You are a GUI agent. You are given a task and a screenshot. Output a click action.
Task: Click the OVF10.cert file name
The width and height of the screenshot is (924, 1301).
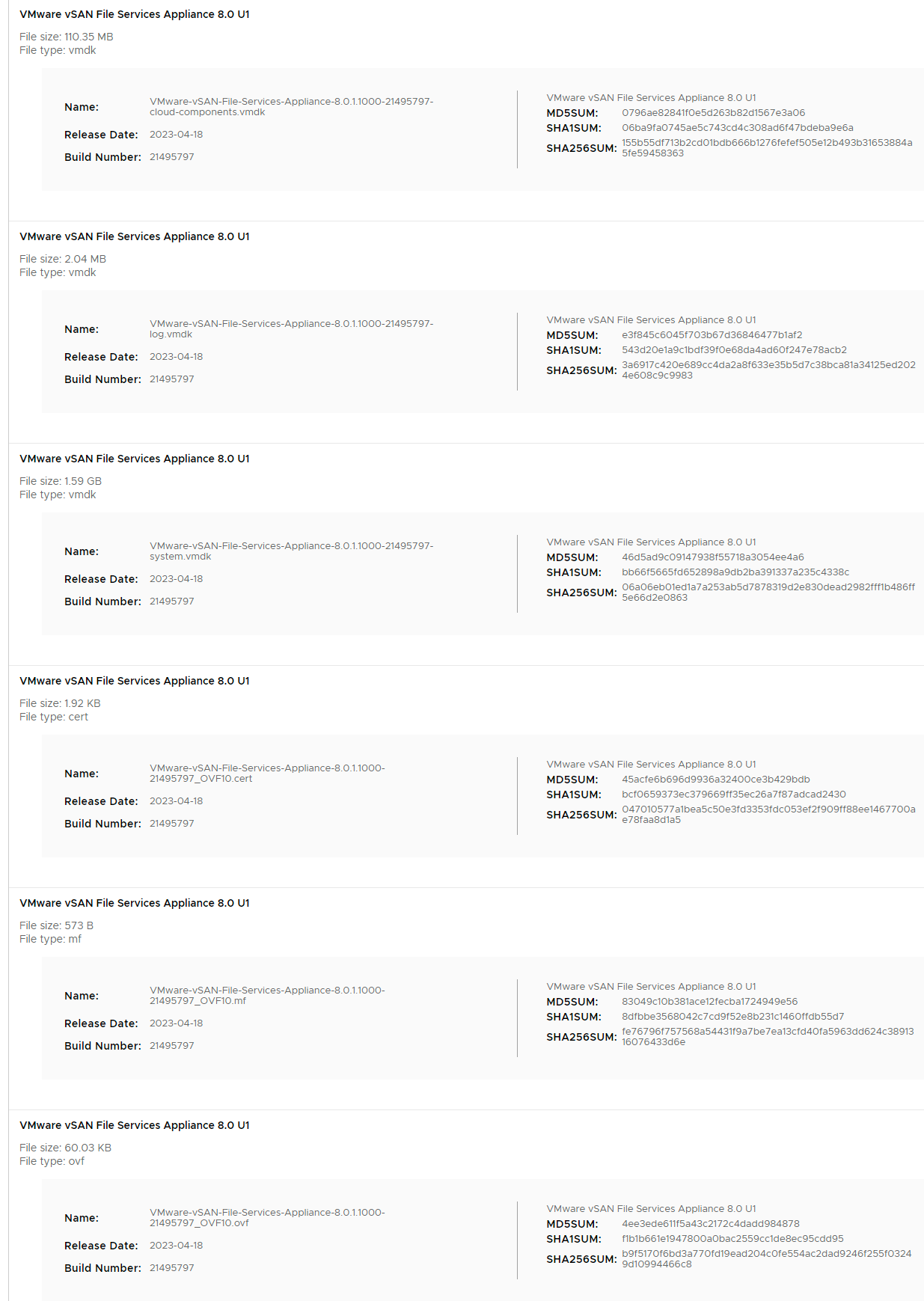[267, 774]
